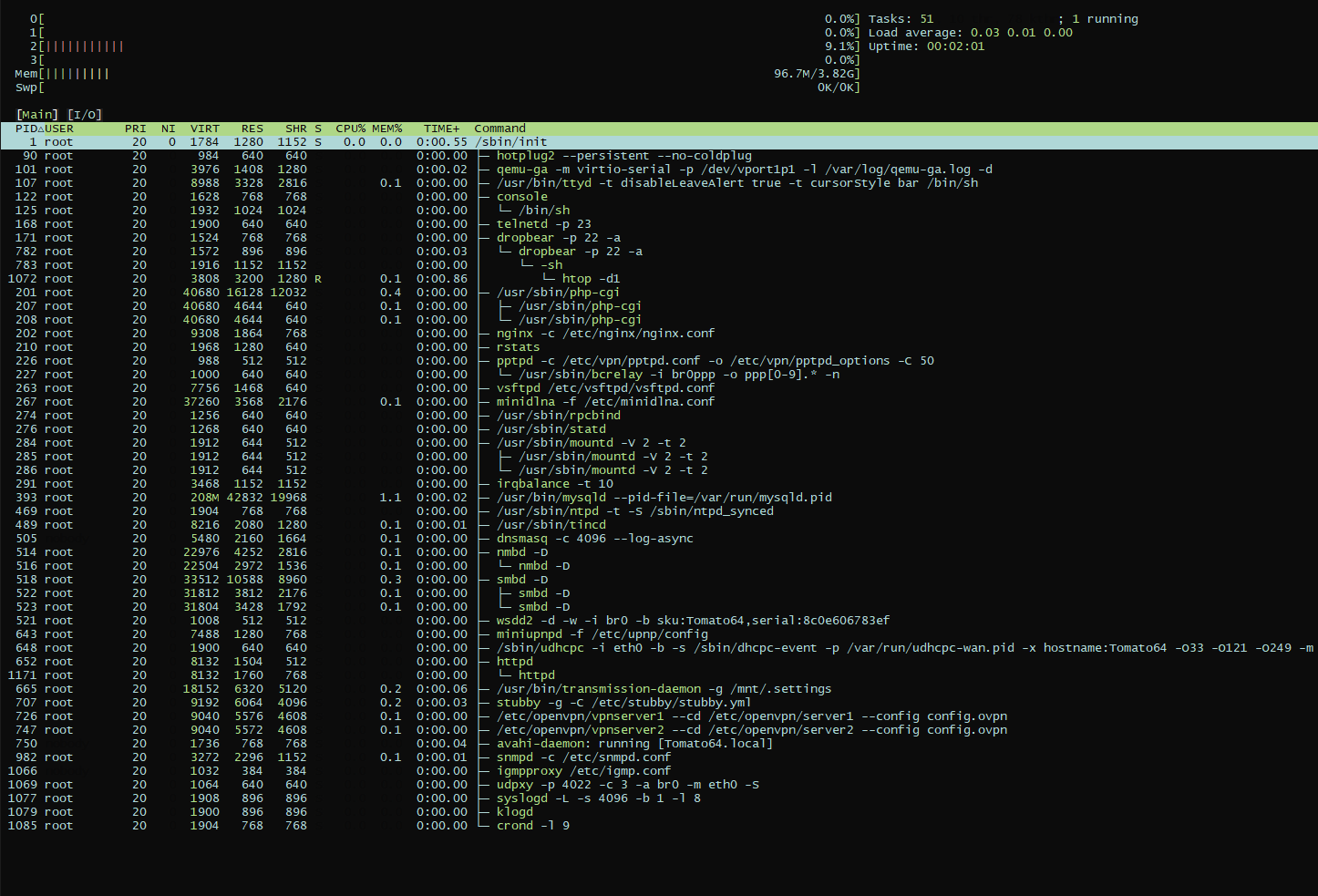Viewport: 1318px width, 896px height.
Task: Switch to the I/O tab
Action: coord(85,115)
